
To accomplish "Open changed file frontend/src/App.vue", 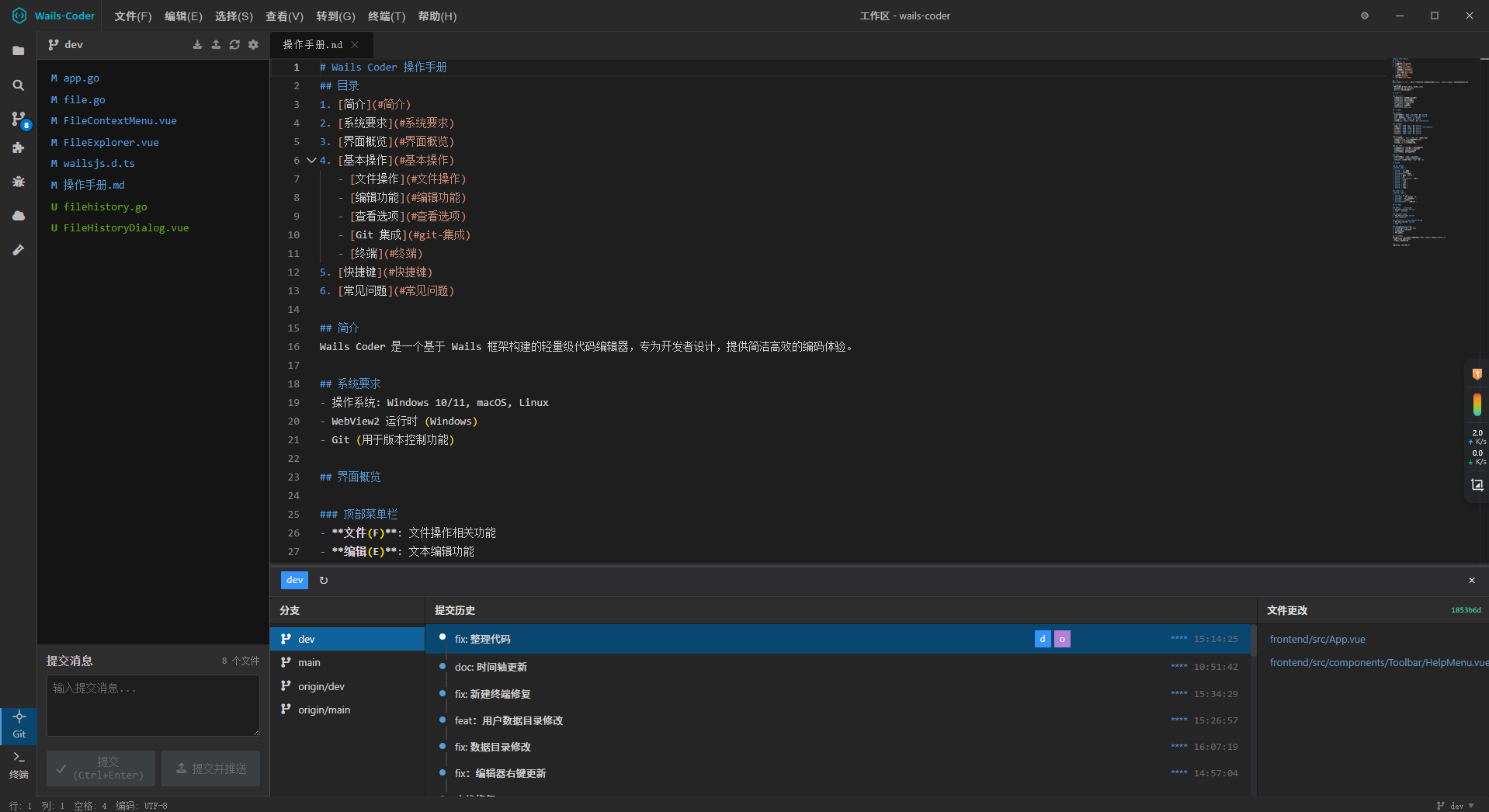I will coord(1317,640).
